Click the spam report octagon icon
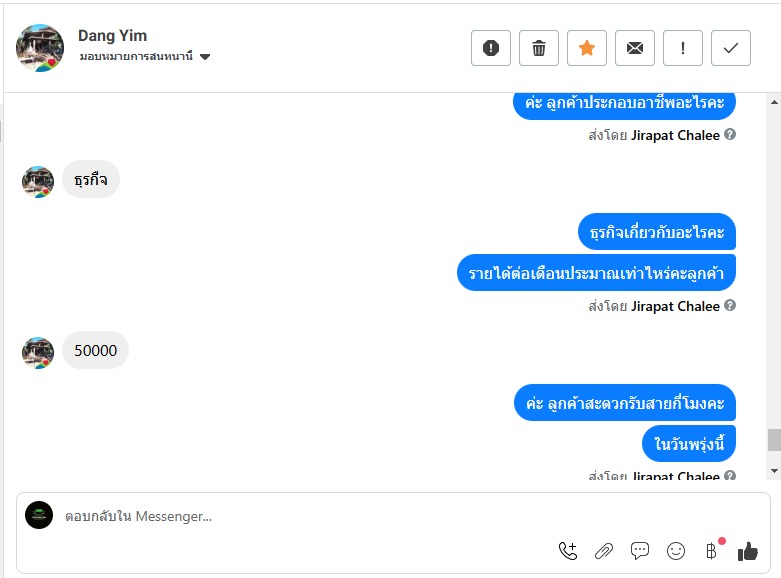This screenshot has width=781, height=578. point(491,48)
